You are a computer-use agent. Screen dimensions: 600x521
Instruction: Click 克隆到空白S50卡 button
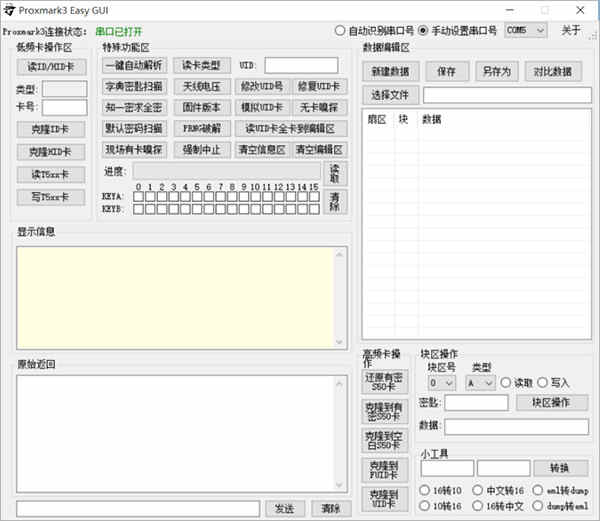click(x=384, y=441)
